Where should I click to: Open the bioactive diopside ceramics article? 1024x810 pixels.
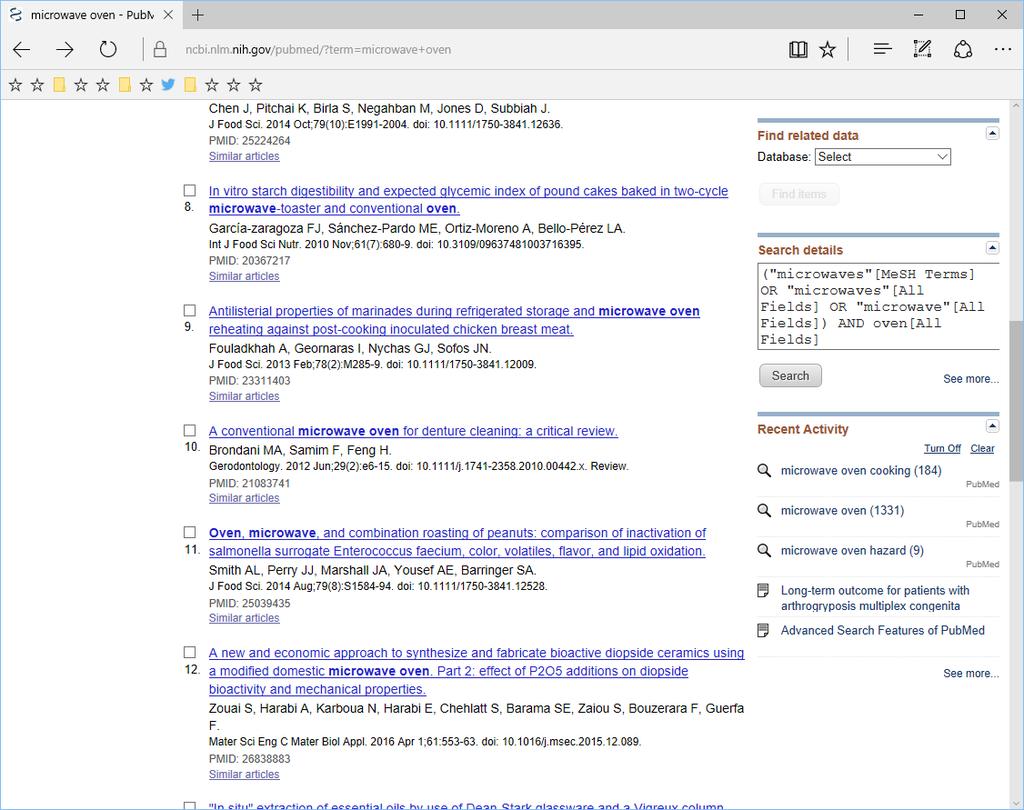(x=476, y=671)
